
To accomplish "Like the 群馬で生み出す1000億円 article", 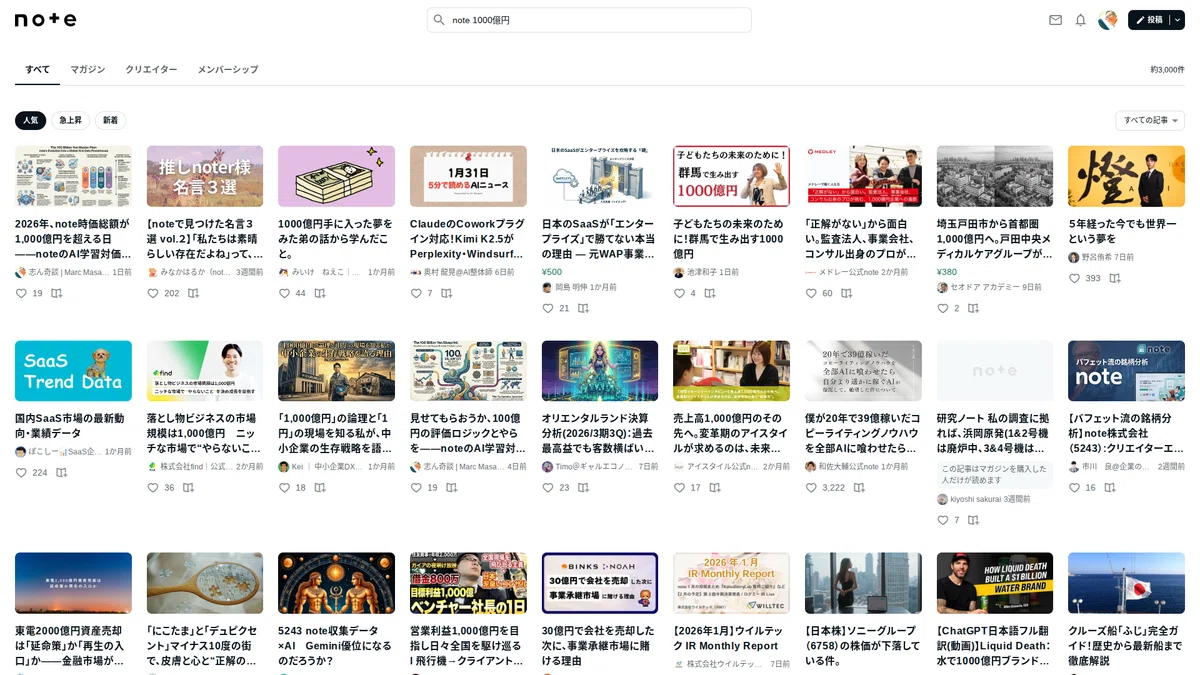I will [679, 293].
